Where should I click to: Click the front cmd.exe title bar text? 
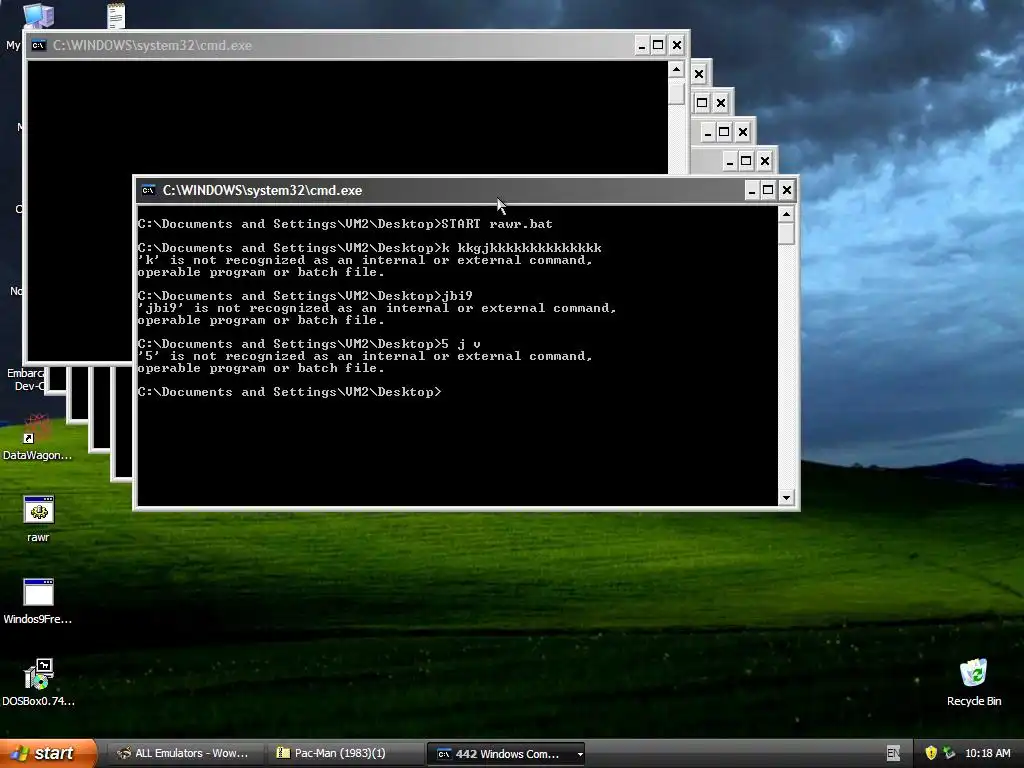(262, 190)
